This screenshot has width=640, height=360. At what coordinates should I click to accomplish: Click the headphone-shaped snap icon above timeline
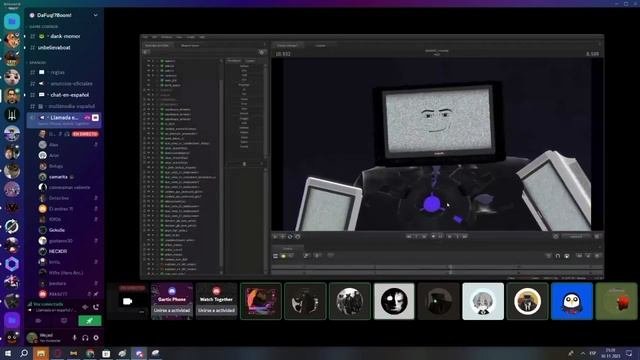point(558,256)
